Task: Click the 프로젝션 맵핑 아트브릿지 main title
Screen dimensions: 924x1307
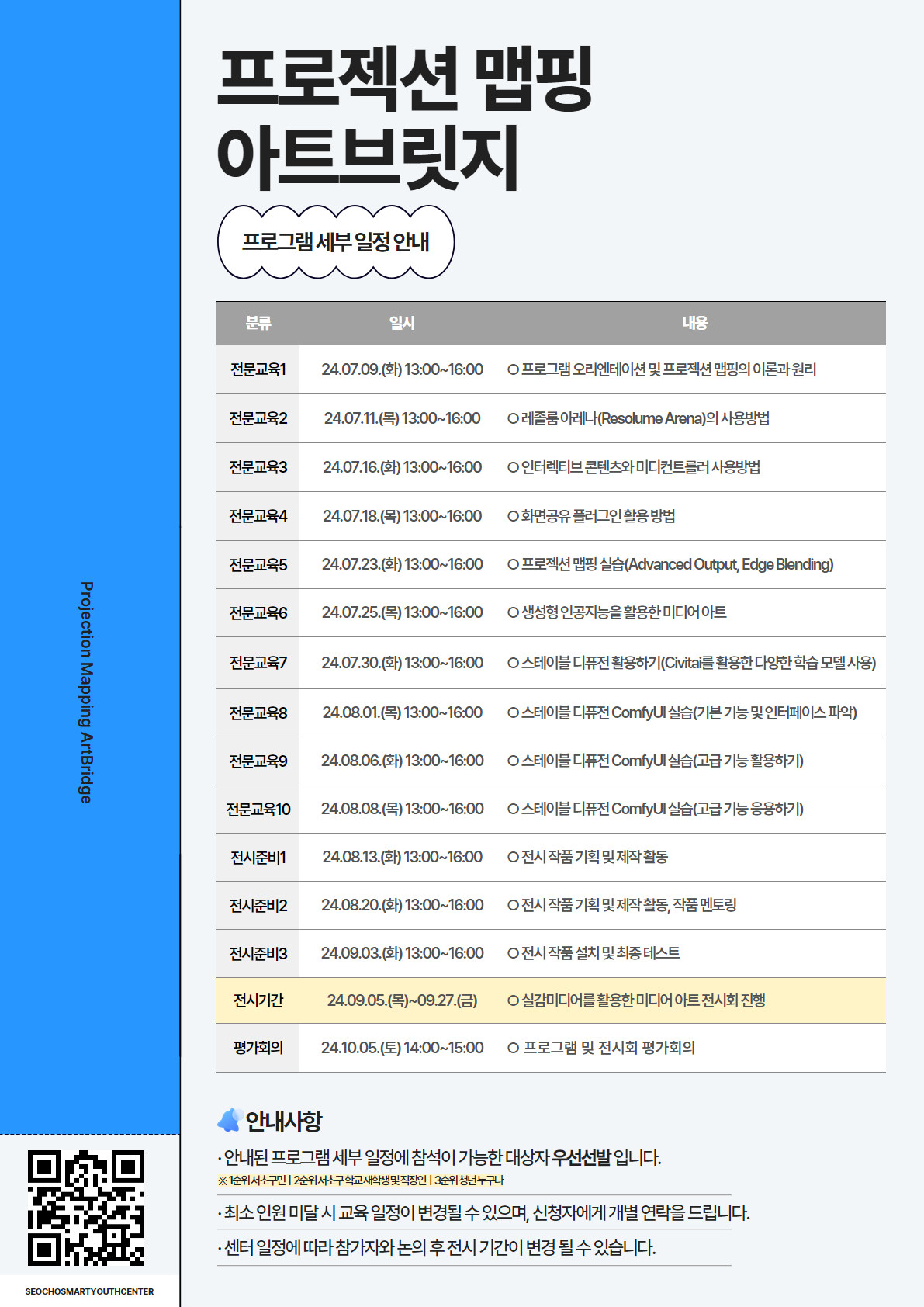Action: (x=403, y=116)
